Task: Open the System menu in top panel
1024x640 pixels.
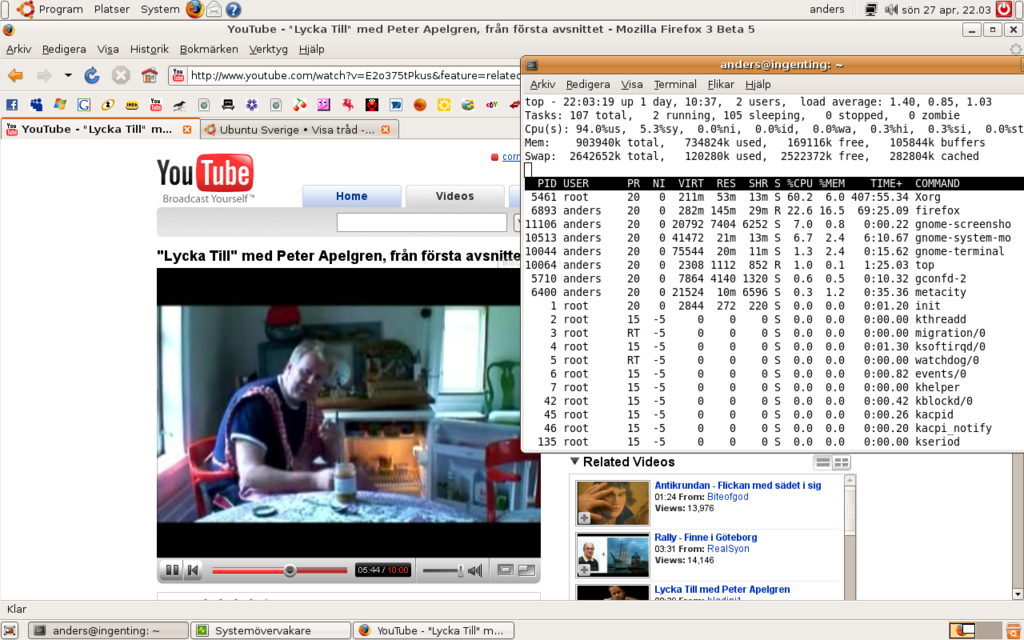Action: coord(160,9)
